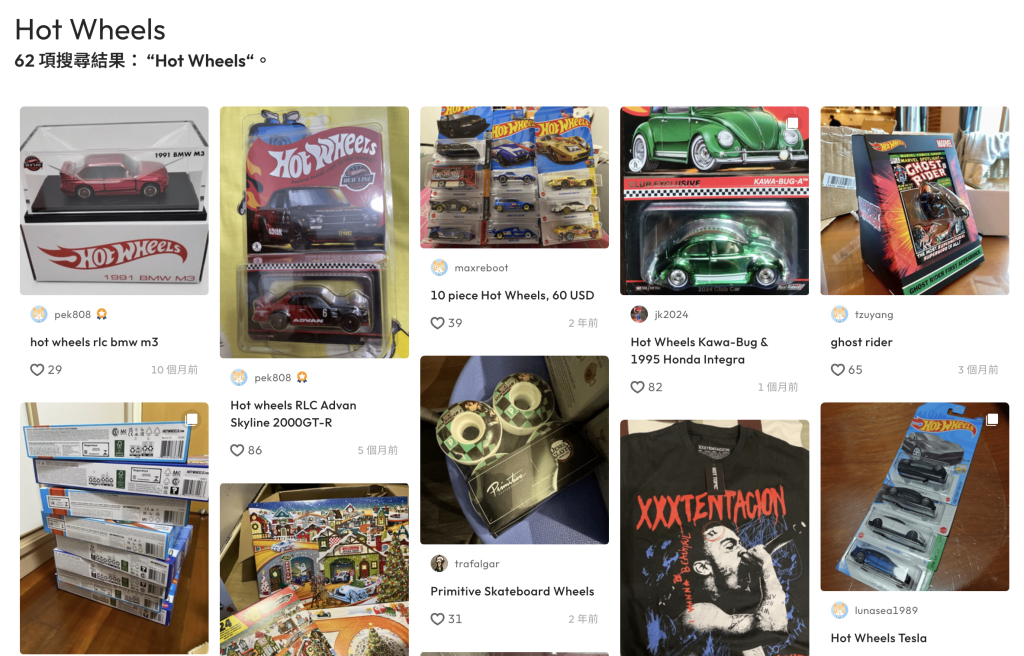Click multi-image icon on Hot Wheels Tesla photo
Viewport: 1024px width, 656px height.
point(992,419)
